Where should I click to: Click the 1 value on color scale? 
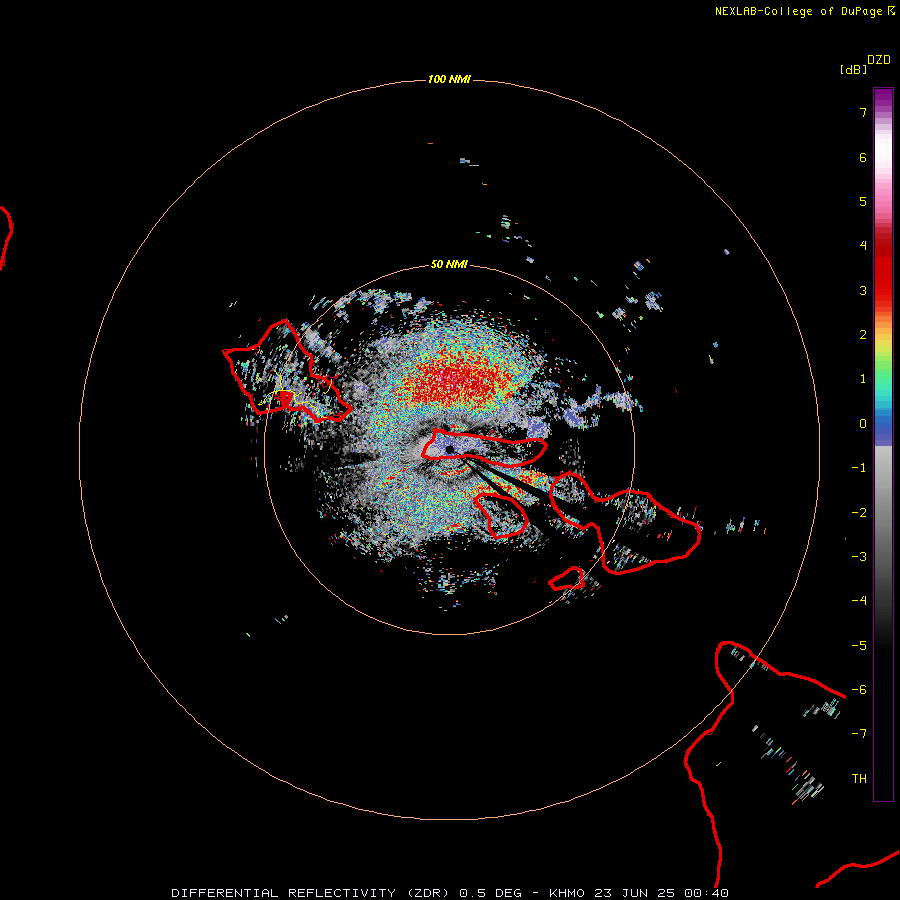click(x=863, y=379)
